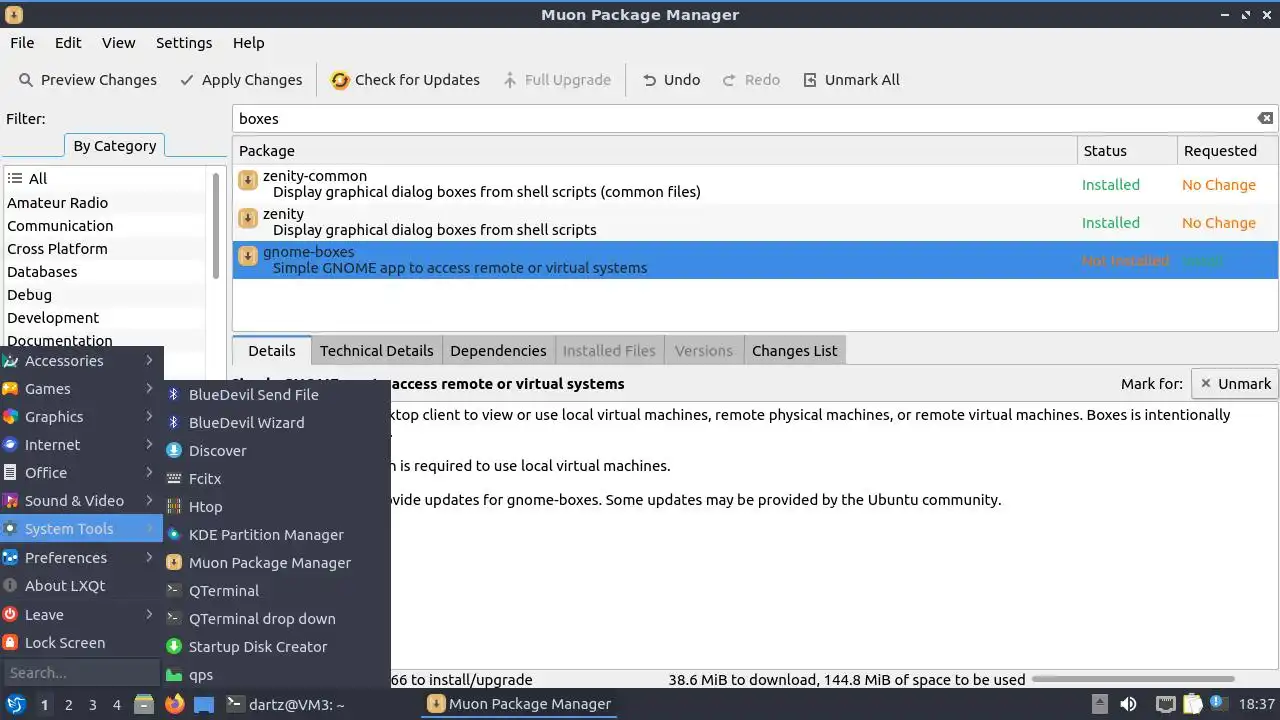Select the All category

(x=104, y=179)
